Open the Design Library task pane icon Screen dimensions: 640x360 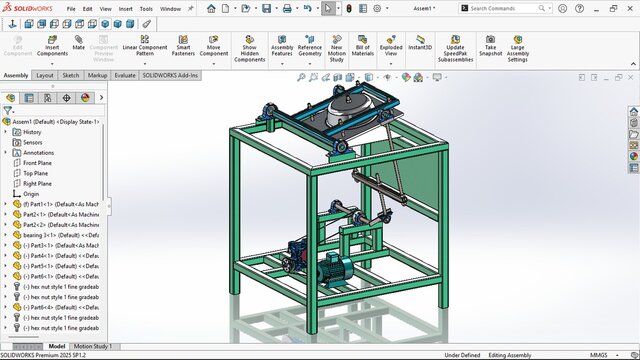(633, 123)
